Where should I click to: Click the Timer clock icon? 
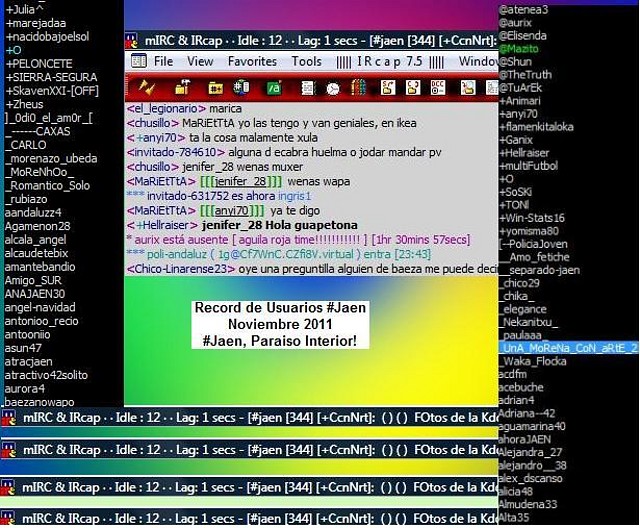pos(333,88)
